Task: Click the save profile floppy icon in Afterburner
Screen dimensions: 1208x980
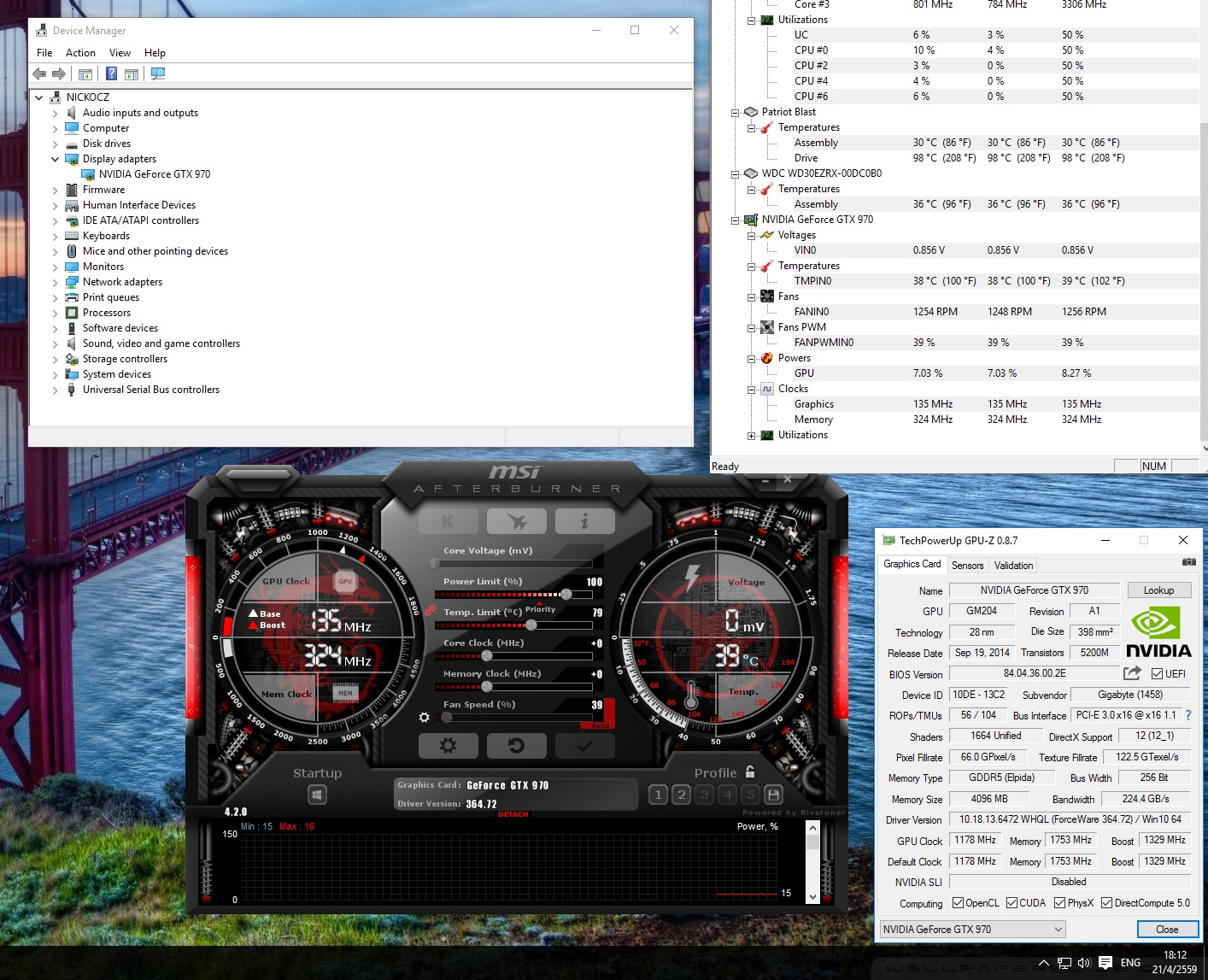Action: pos(773,795)
